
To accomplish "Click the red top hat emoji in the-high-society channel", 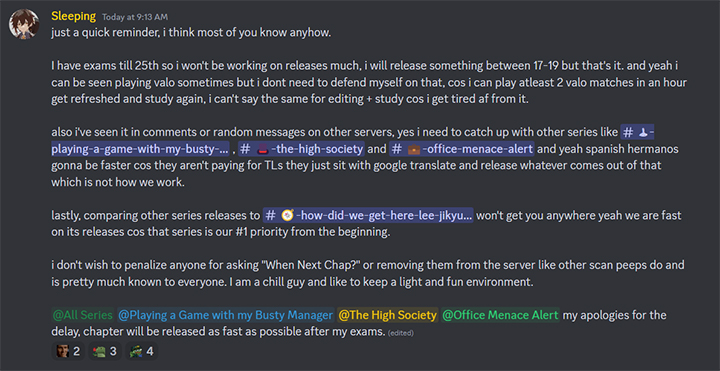I will [263, 149].
